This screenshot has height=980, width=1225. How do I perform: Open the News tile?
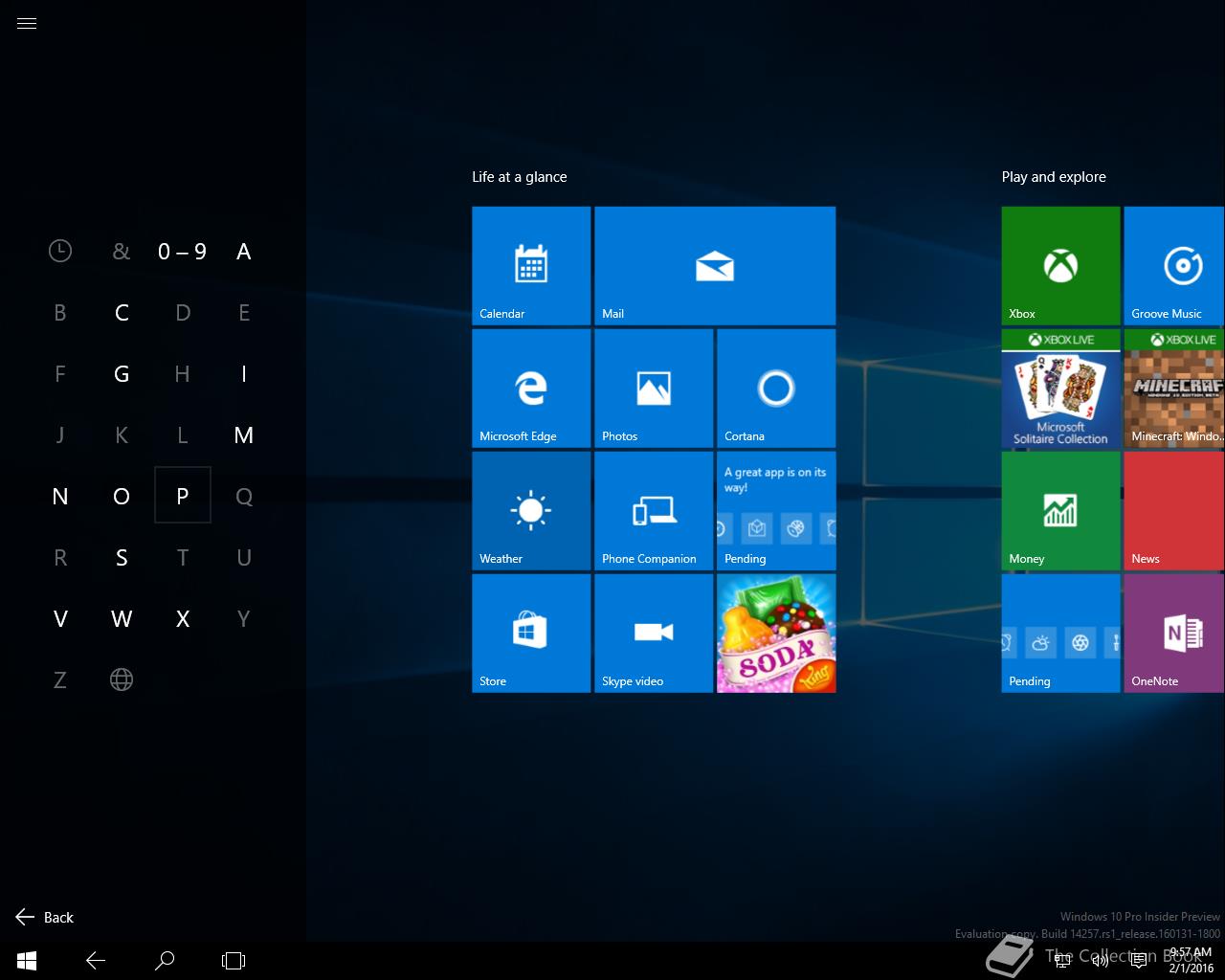[1174, 511]
